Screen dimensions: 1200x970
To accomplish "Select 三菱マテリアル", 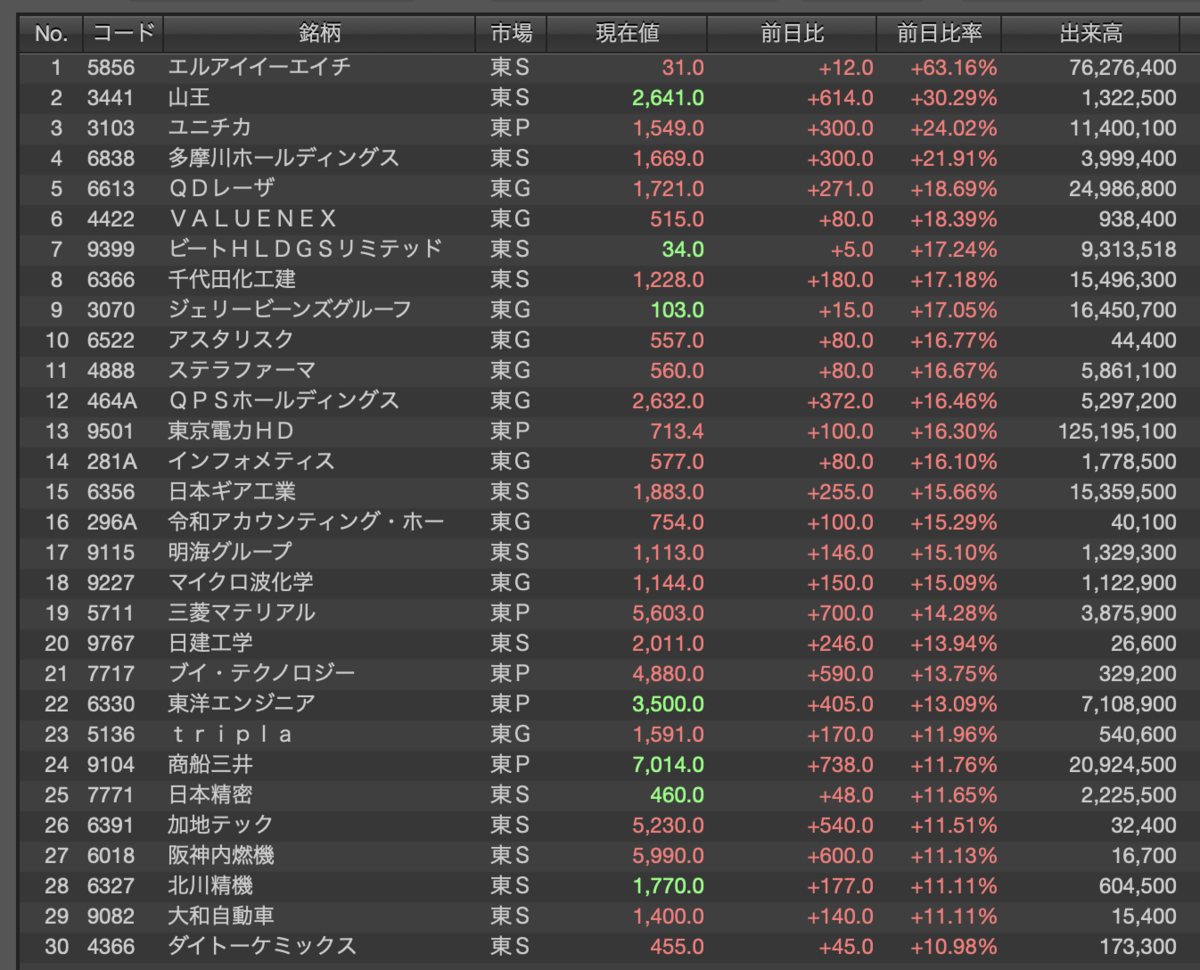I will [x=241, y=613].
